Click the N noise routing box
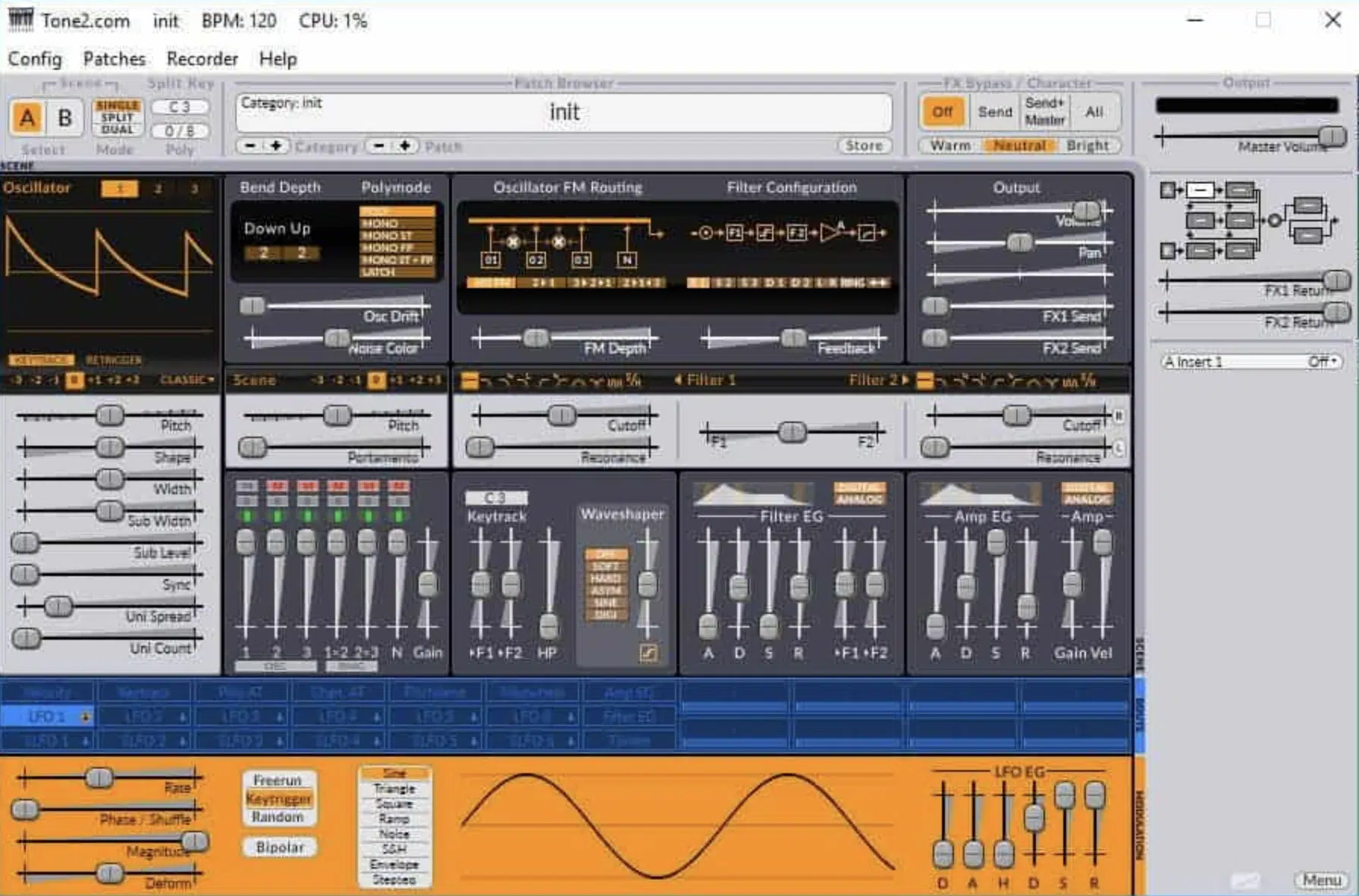This screenshot has width=1359, height=896. pyautogui.click(x=626, y=260)
